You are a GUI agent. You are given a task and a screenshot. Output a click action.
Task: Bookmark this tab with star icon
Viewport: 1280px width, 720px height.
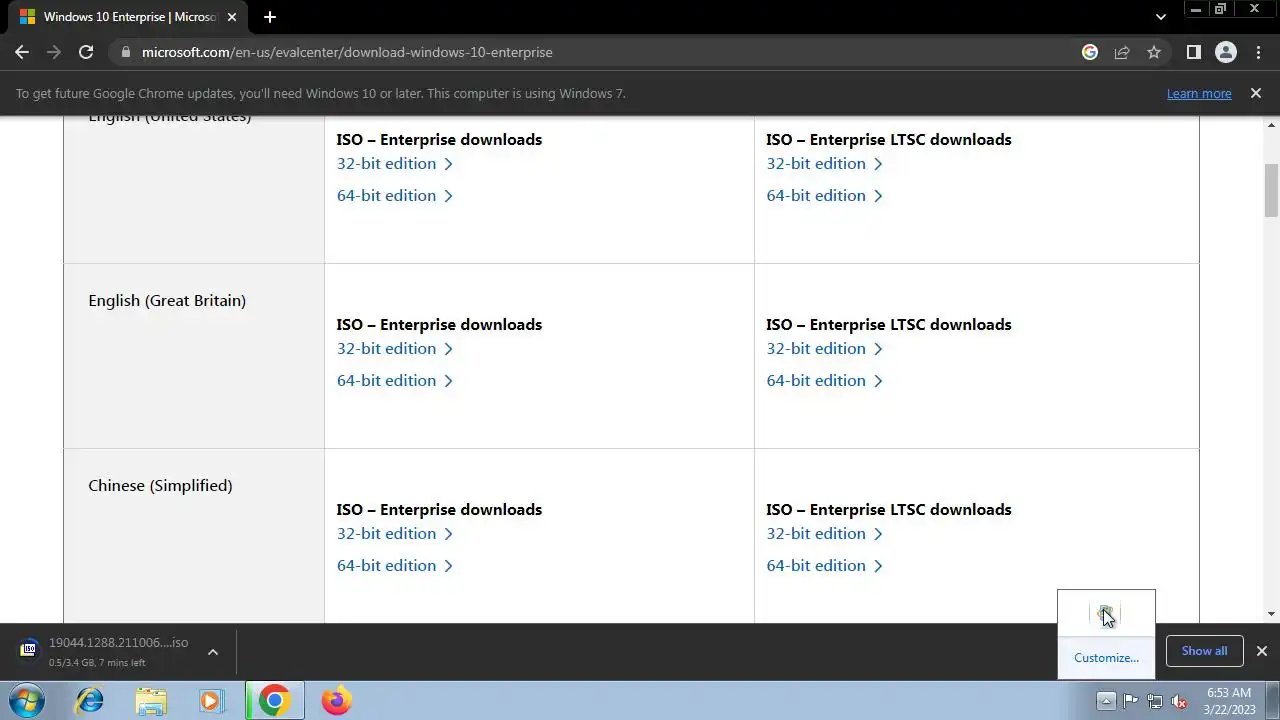1154,52
